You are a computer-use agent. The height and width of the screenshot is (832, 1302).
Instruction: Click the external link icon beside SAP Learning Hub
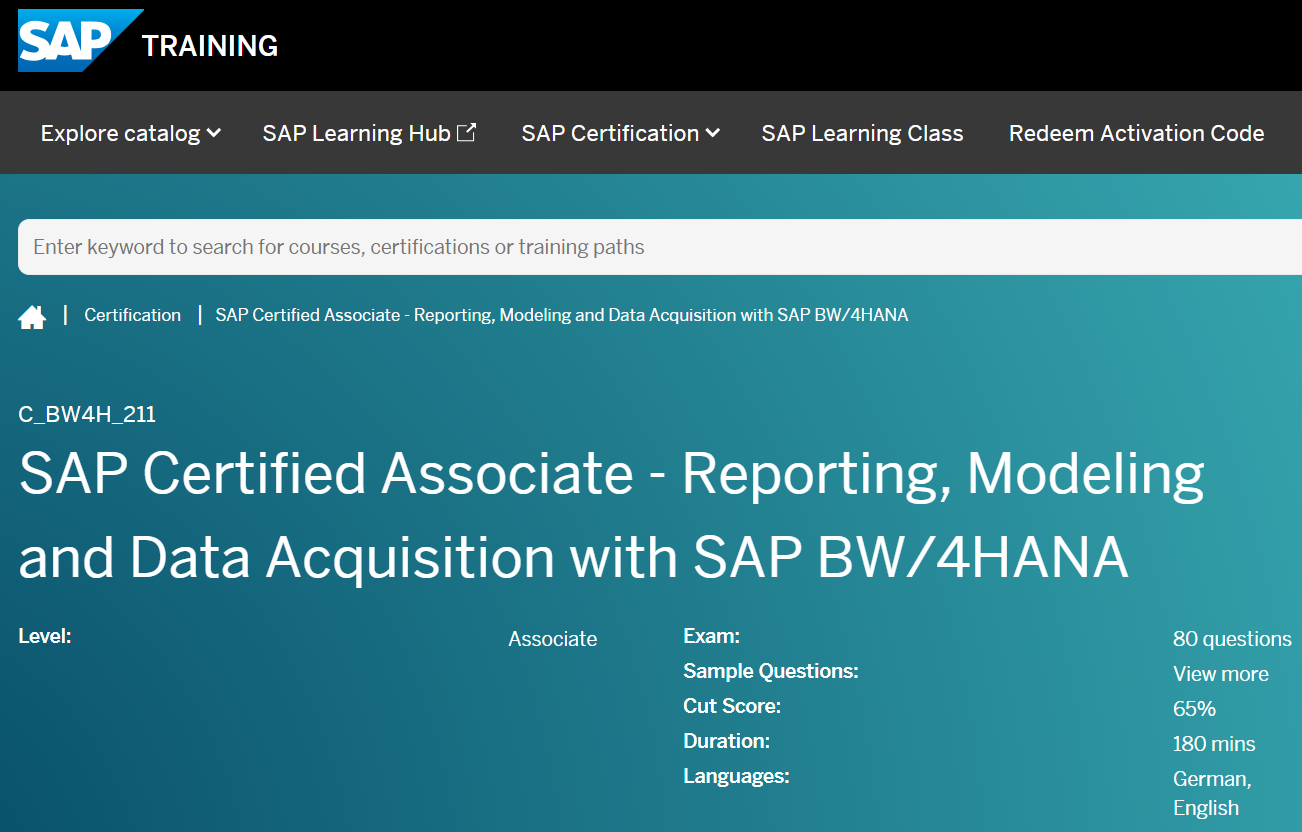[x=466, y=132]
